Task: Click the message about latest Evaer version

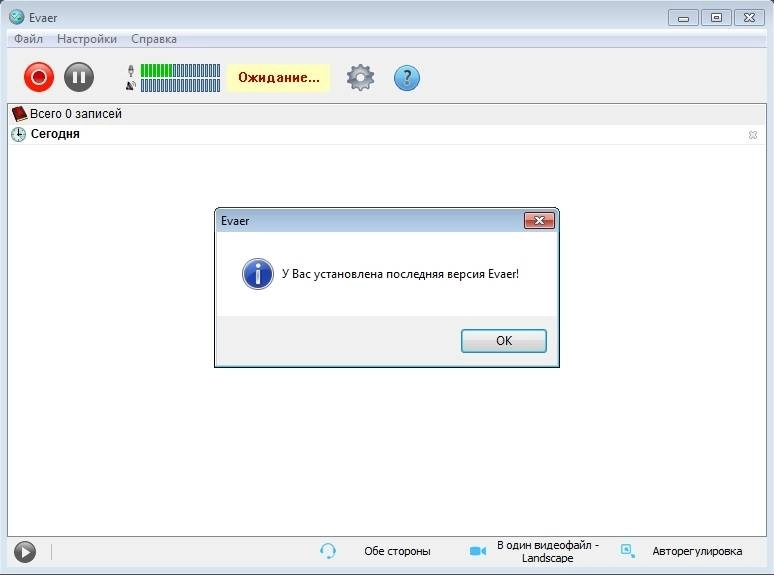Action: pos(400,274)
